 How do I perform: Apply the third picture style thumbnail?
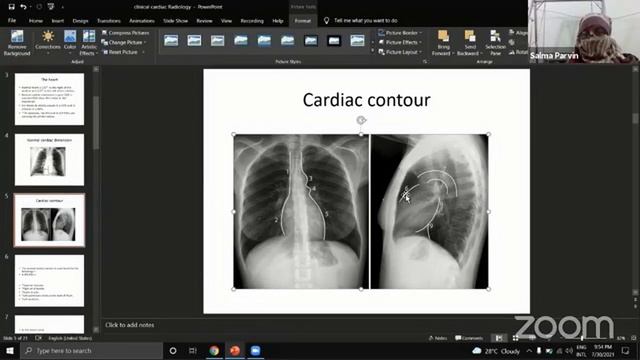tap(218, 40)
